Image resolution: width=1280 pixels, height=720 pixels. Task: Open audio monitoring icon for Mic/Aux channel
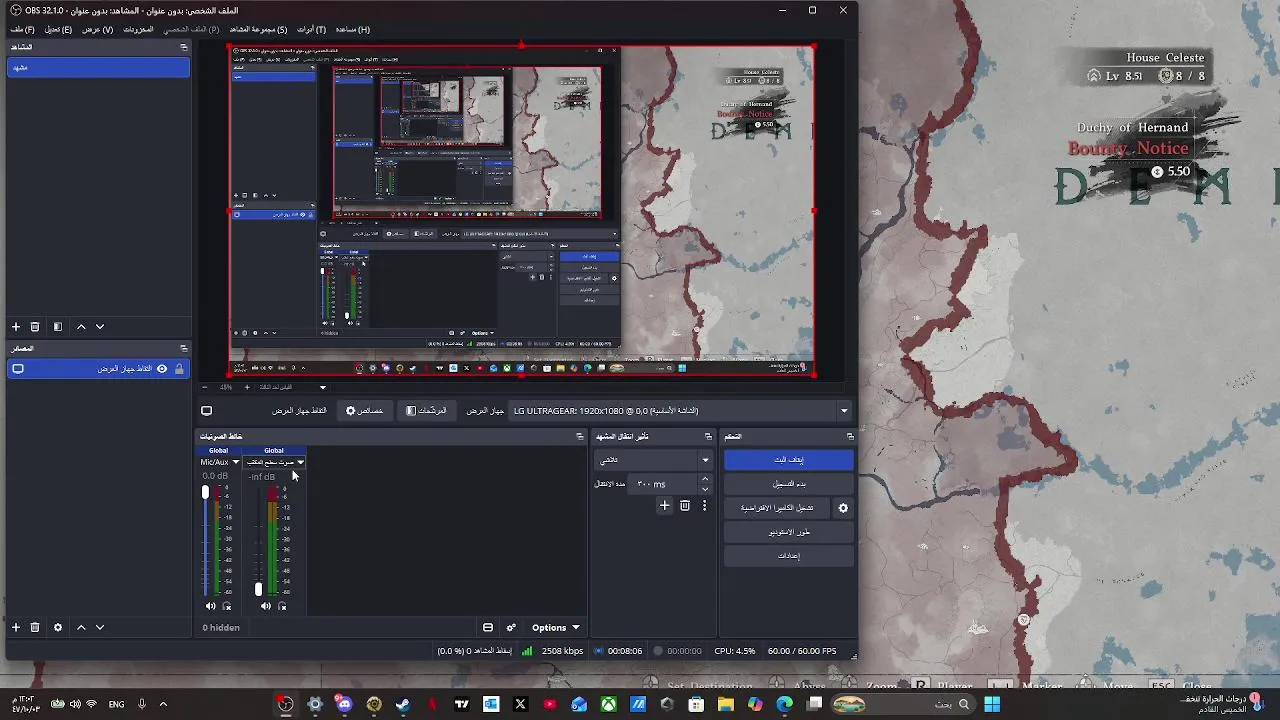227,606
